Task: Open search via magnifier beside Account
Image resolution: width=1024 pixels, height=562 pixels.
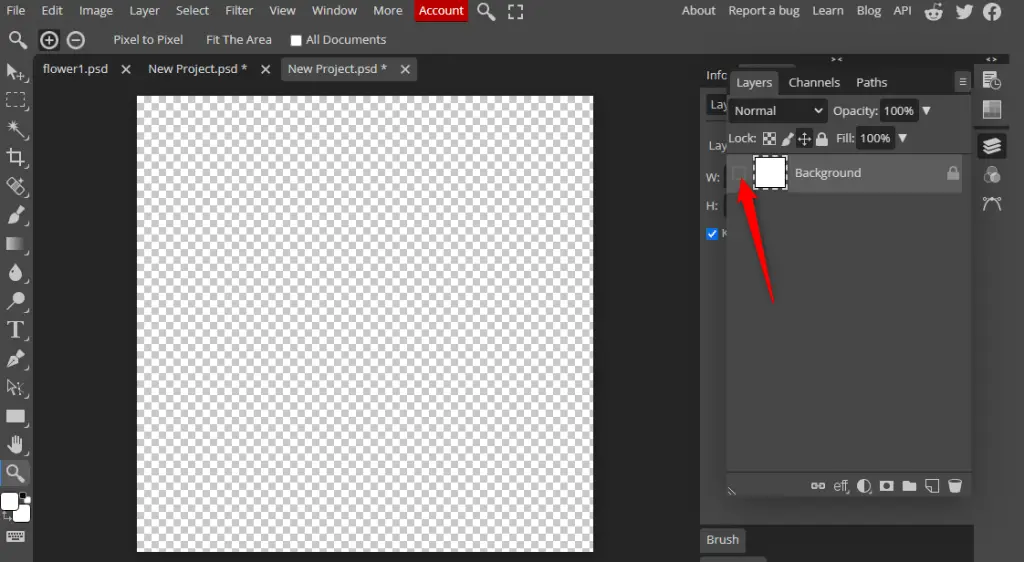Action: point(486,11)
